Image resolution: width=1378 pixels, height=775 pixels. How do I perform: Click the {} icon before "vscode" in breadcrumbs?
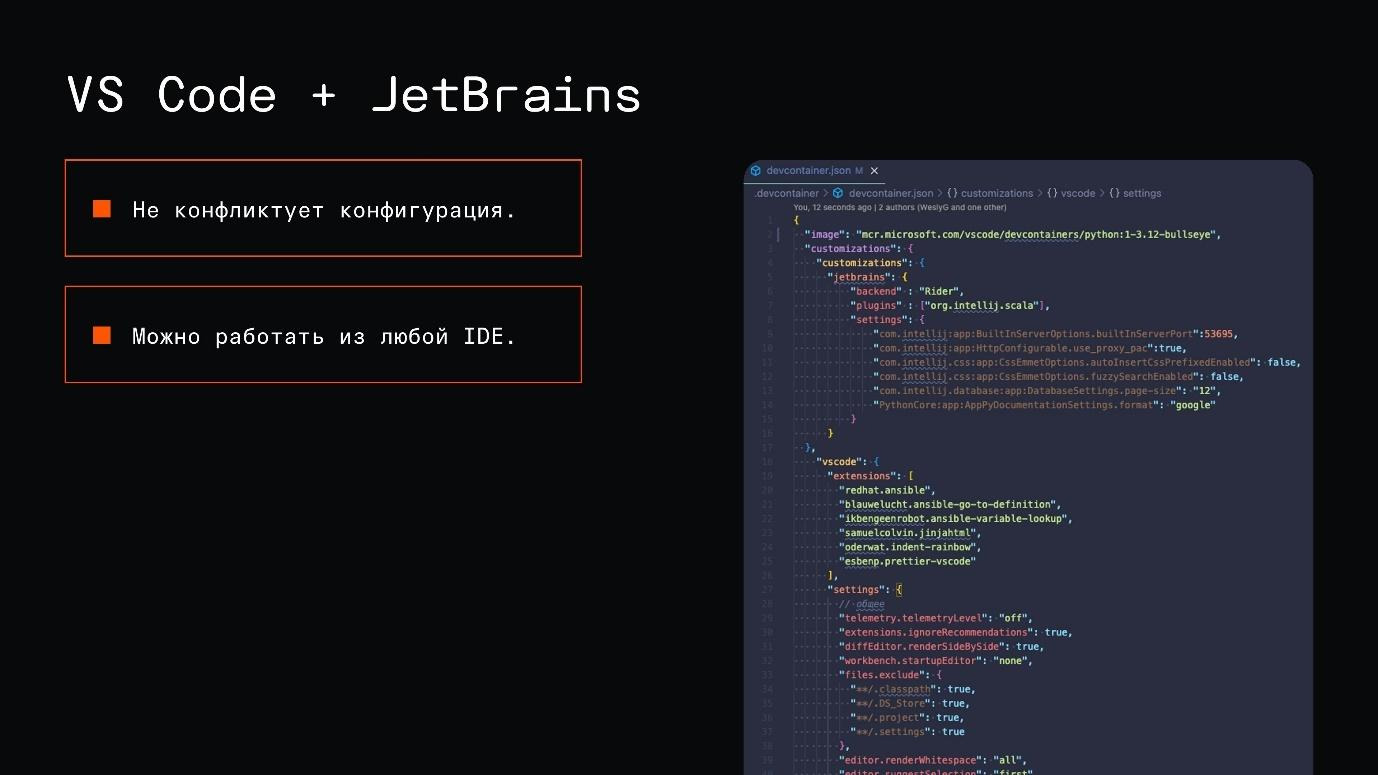tap(1050, 193)
